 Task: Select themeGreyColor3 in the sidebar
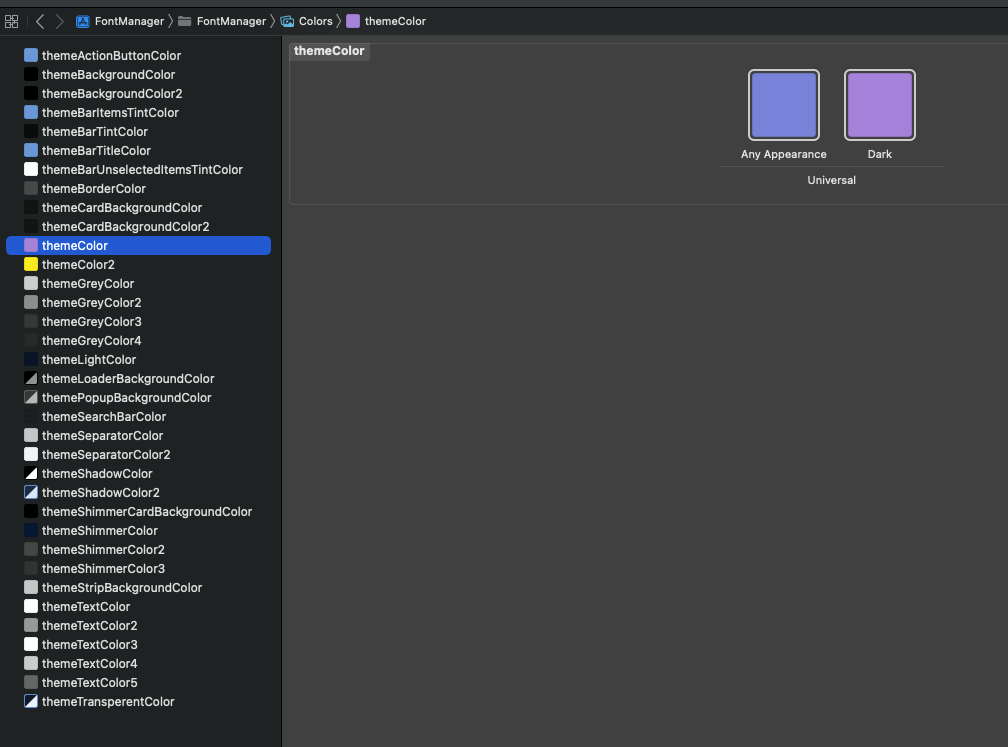[90, 321]
